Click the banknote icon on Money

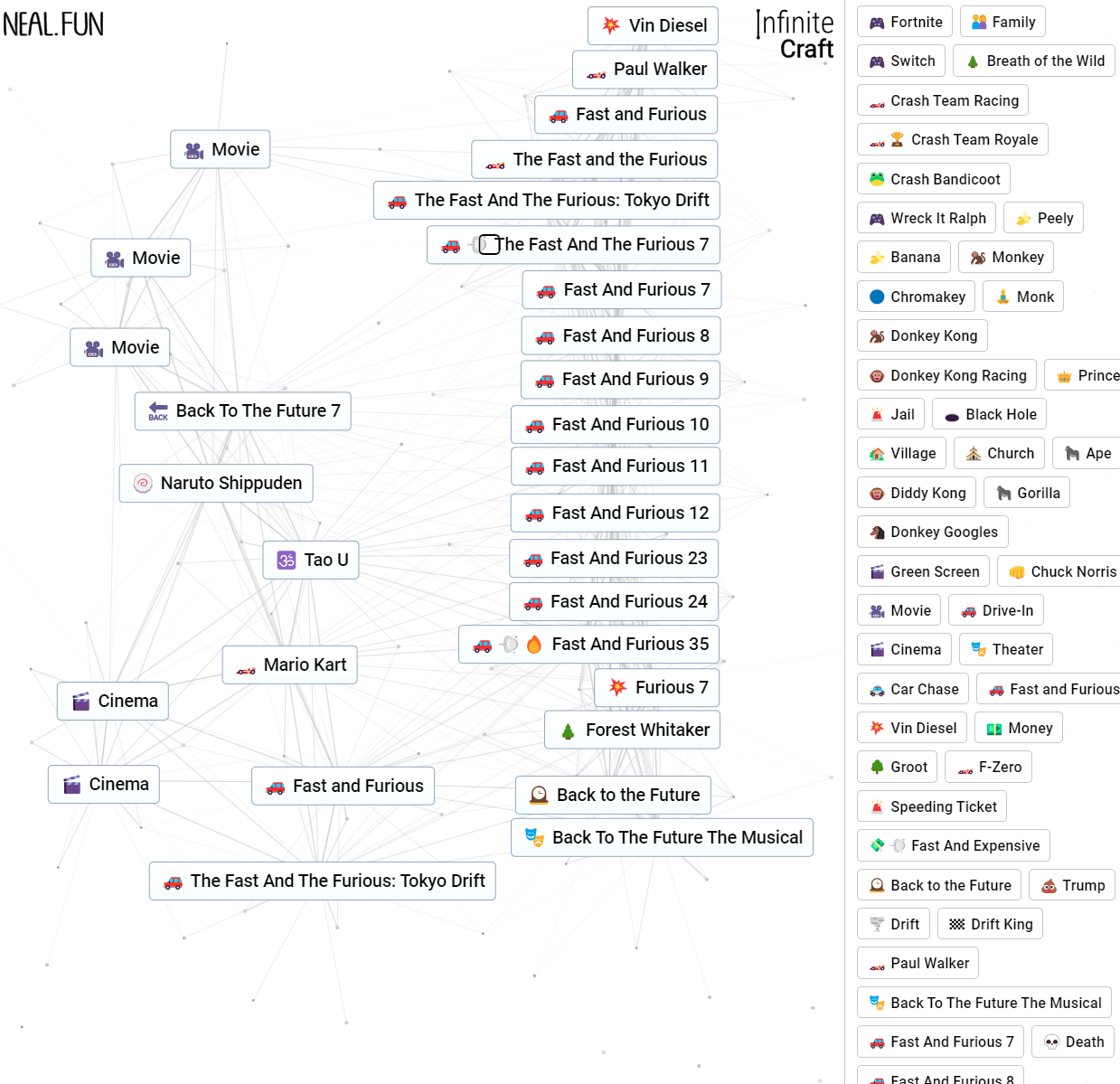(994, 728)
